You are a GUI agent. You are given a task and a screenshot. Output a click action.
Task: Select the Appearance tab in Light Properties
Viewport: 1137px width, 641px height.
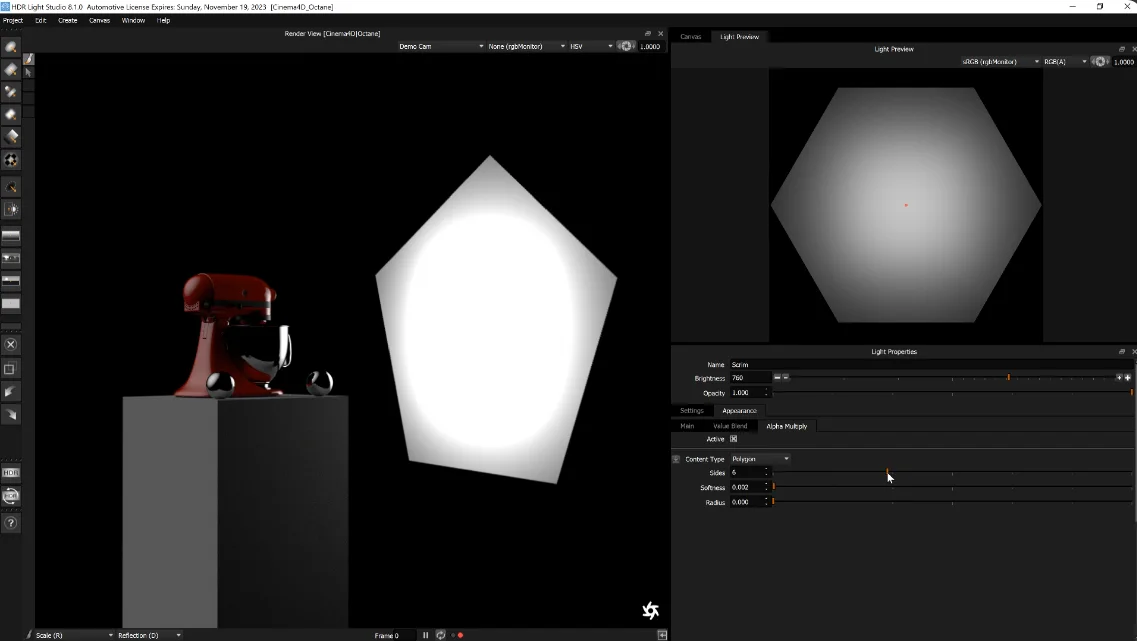click(x=739, y=410)
